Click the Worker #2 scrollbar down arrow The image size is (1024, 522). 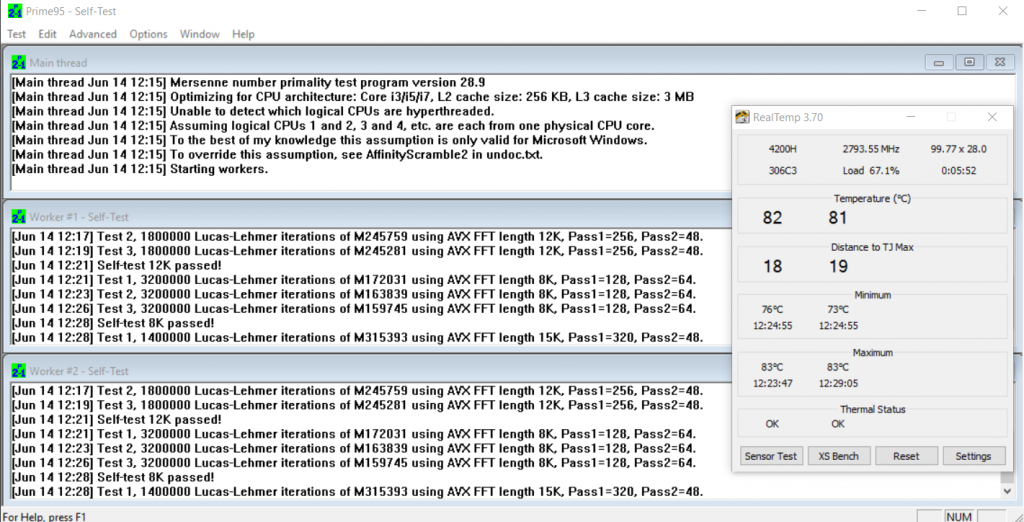tap(1006, 491)
